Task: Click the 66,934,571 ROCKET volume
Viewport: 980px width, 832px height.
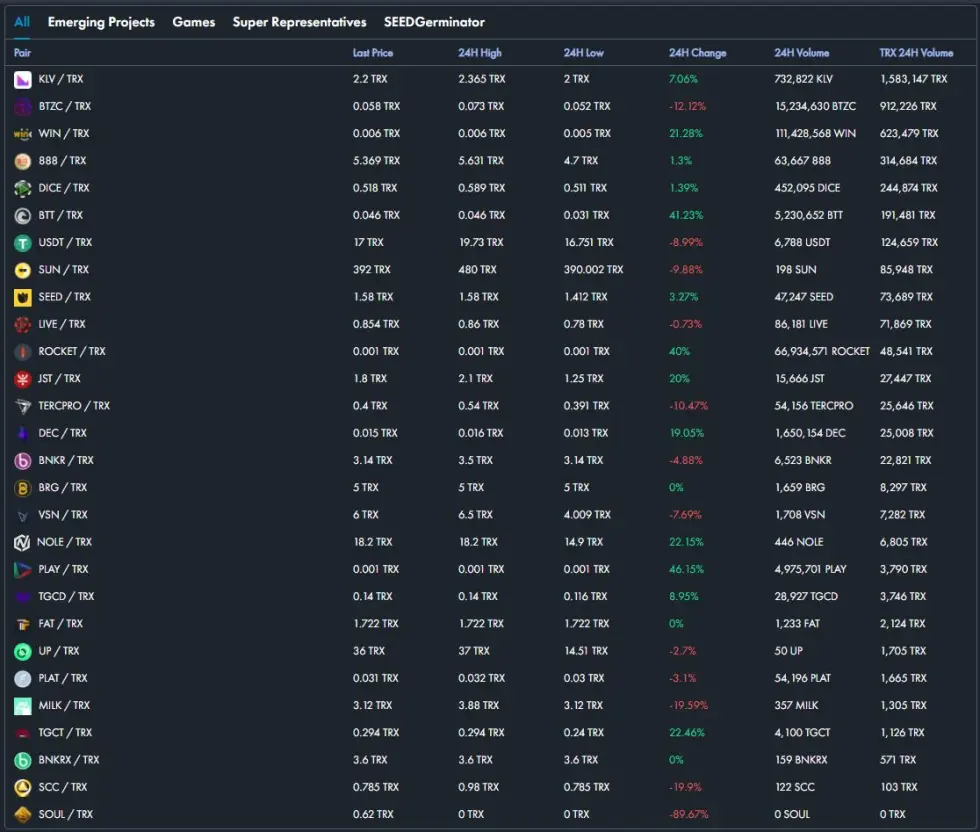Action: tap(822, 351)
